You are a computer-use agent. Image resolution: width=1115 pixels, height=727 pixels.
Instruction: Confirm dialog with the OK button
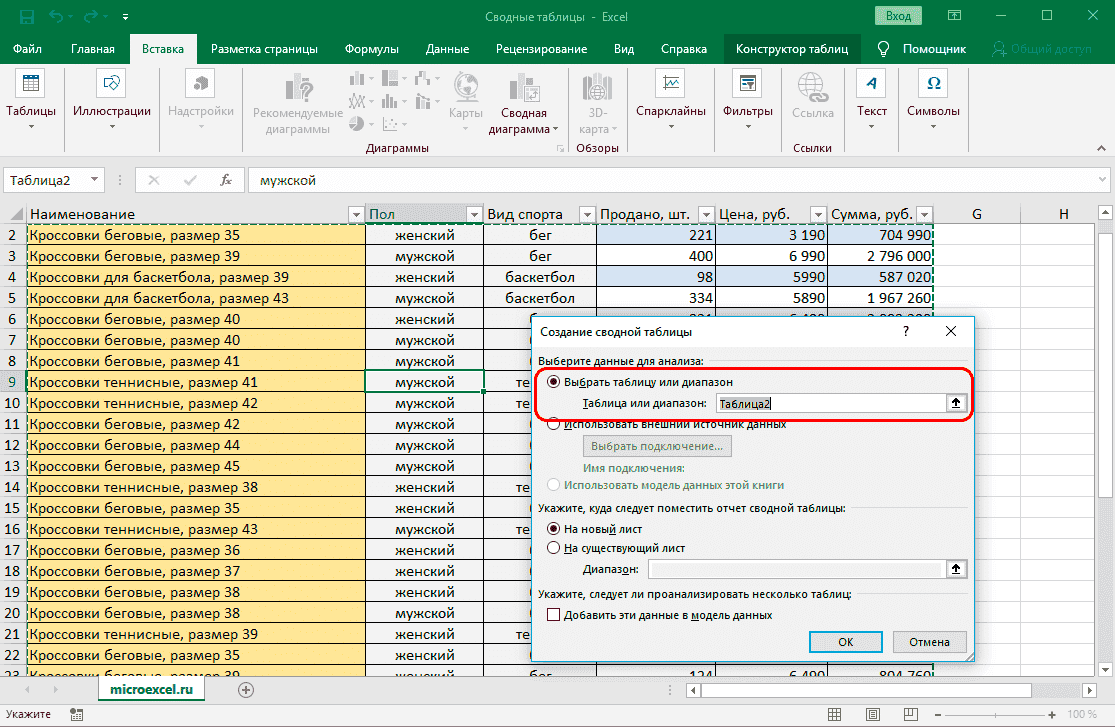click(x=845, y=642)
